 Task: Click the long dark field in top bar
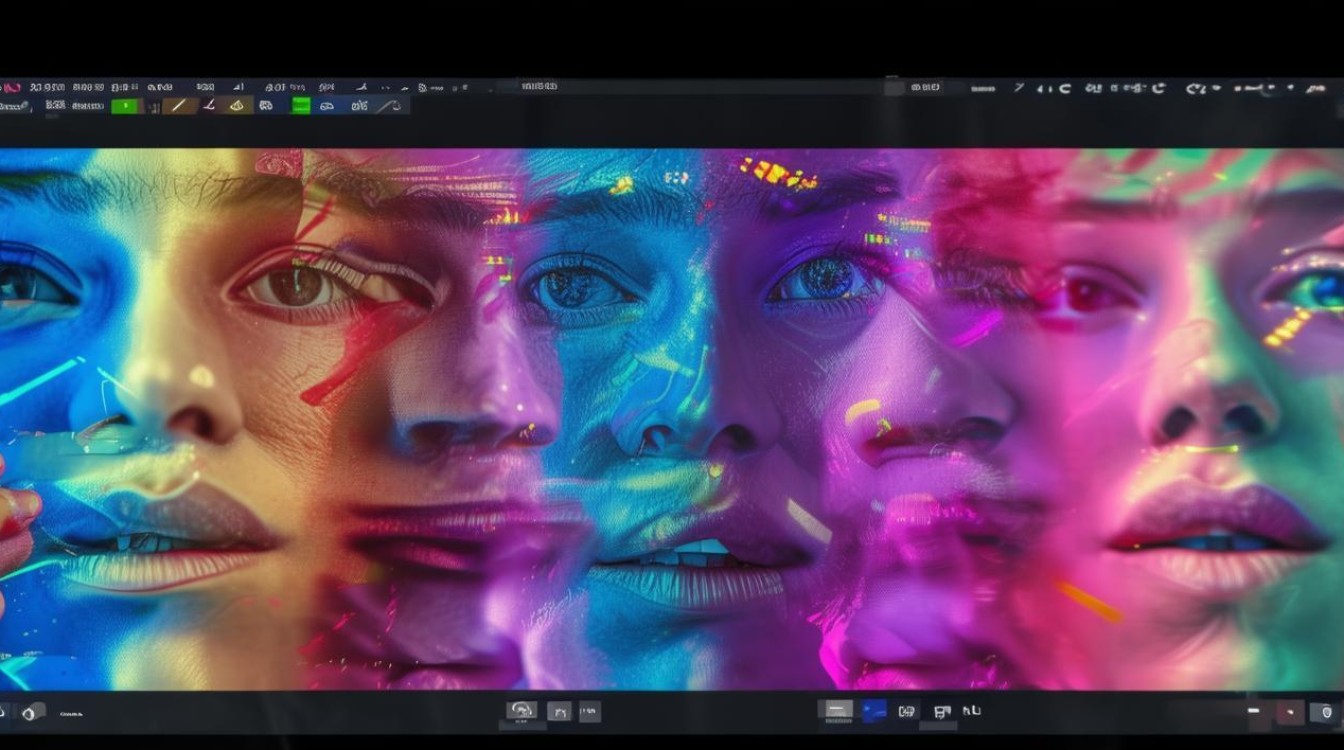click(700, 87)
